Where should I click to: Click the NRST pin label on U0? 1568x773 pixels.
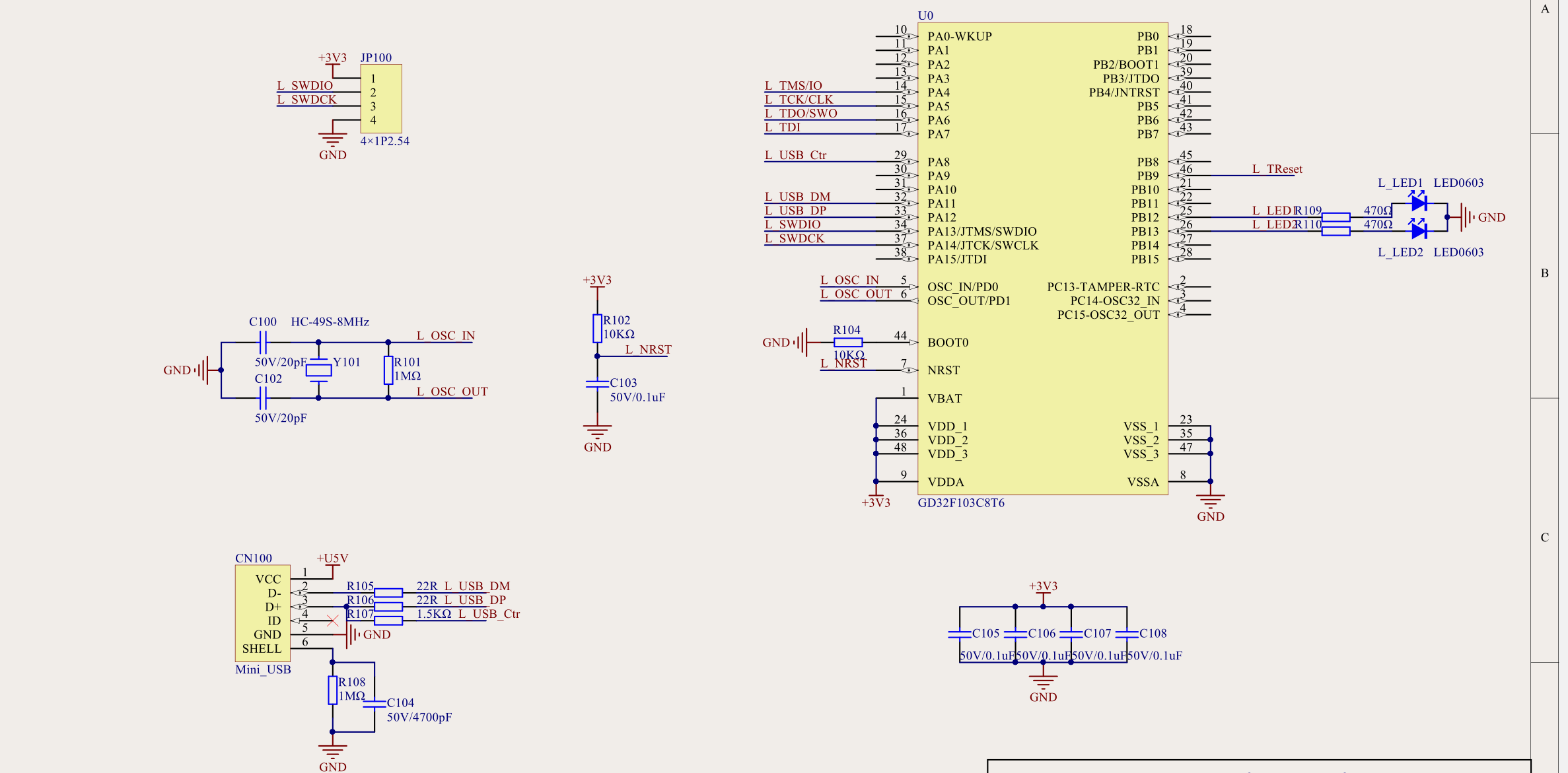(943, 370)
